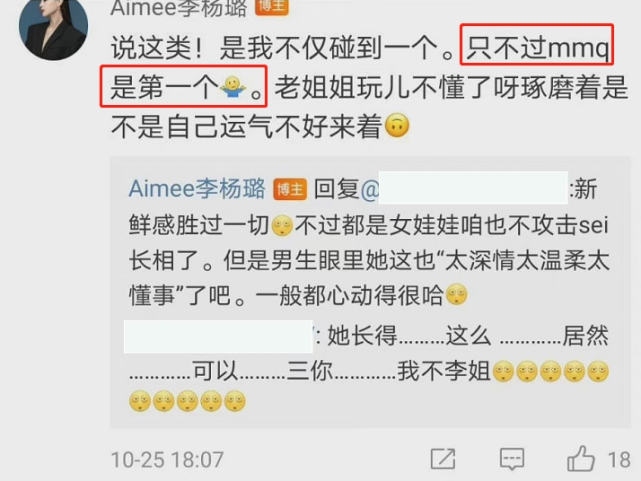Viewport: 641px width, 481px height.
Task: Open Aimee李杨璐 username at top
Action: click(179, 8)
